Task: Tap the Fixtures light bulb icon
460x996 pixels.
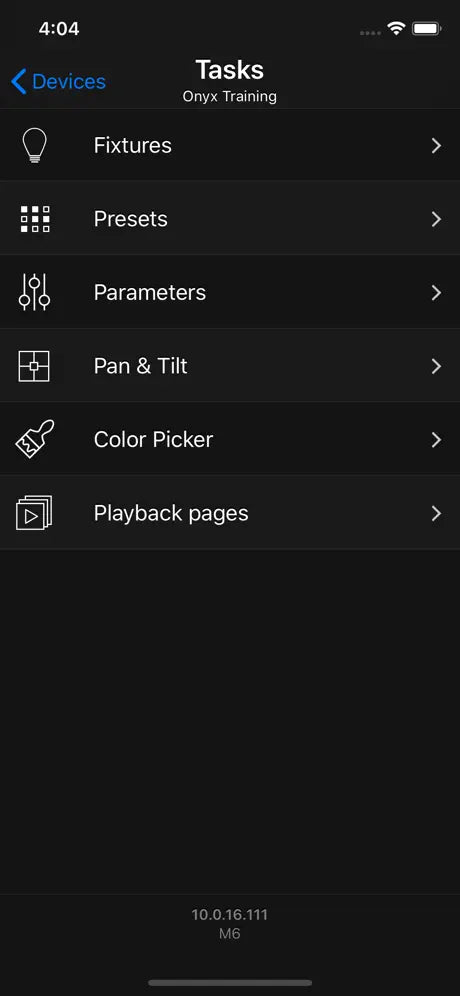Action: coord(34,145)
